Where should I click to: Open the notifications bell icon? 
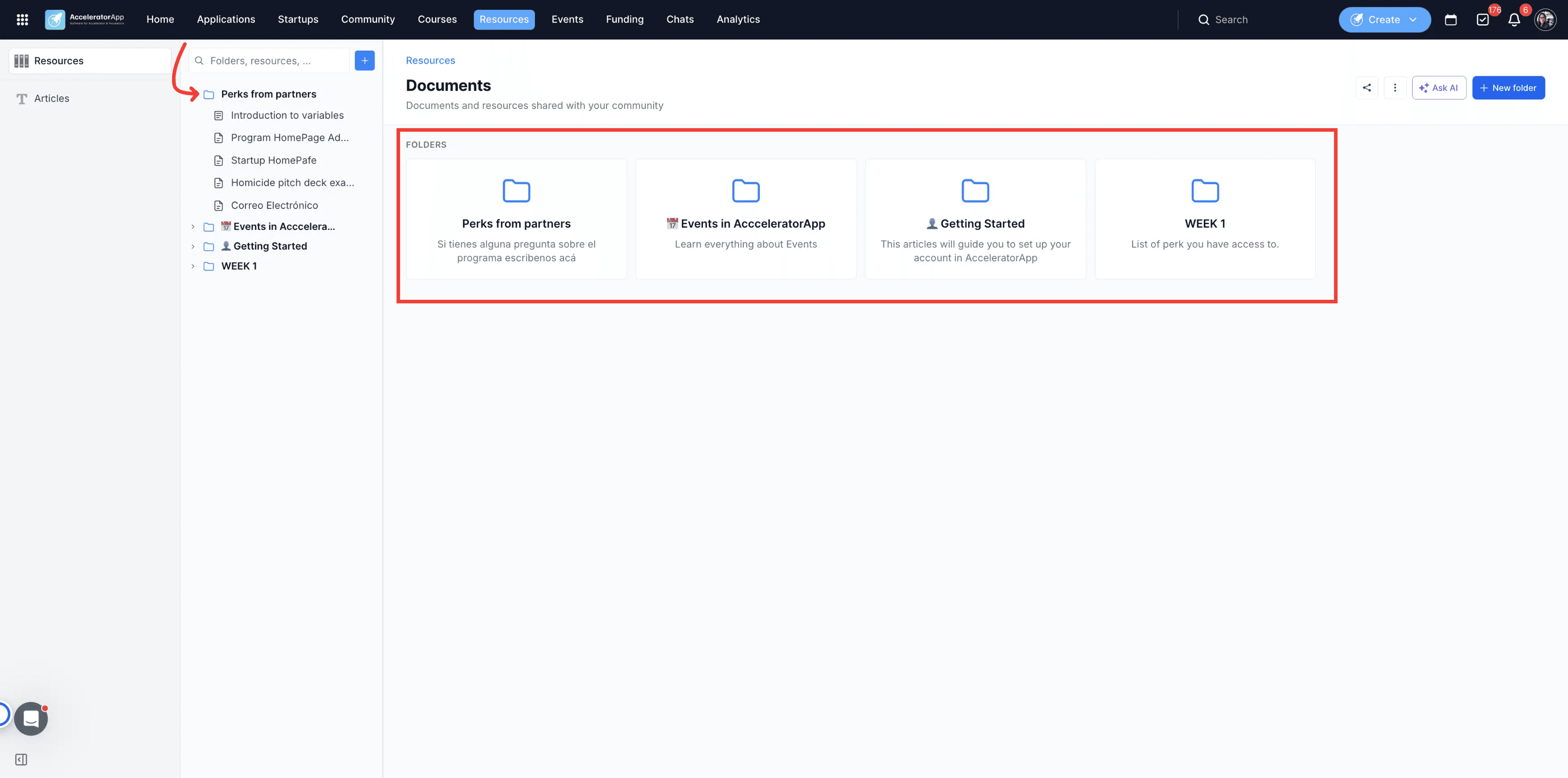(x=1514, y=19)
